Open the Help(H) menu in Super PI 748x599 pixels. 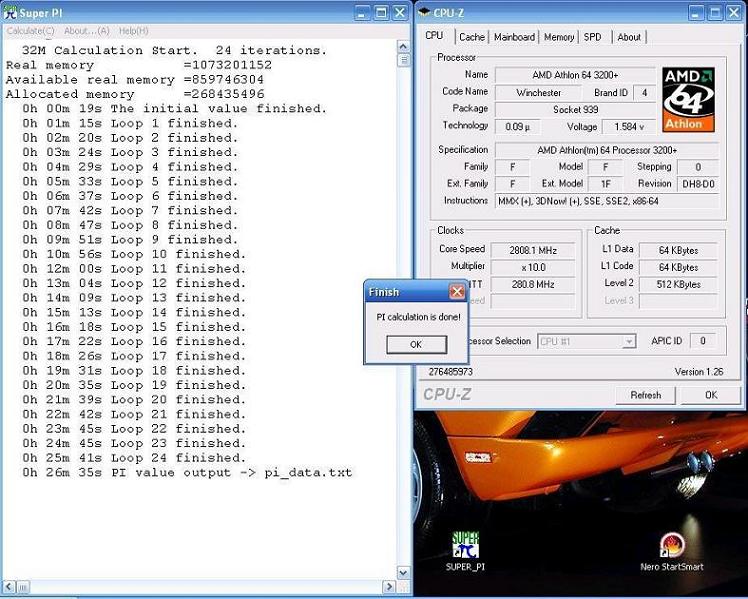click(x=134, y=31)
